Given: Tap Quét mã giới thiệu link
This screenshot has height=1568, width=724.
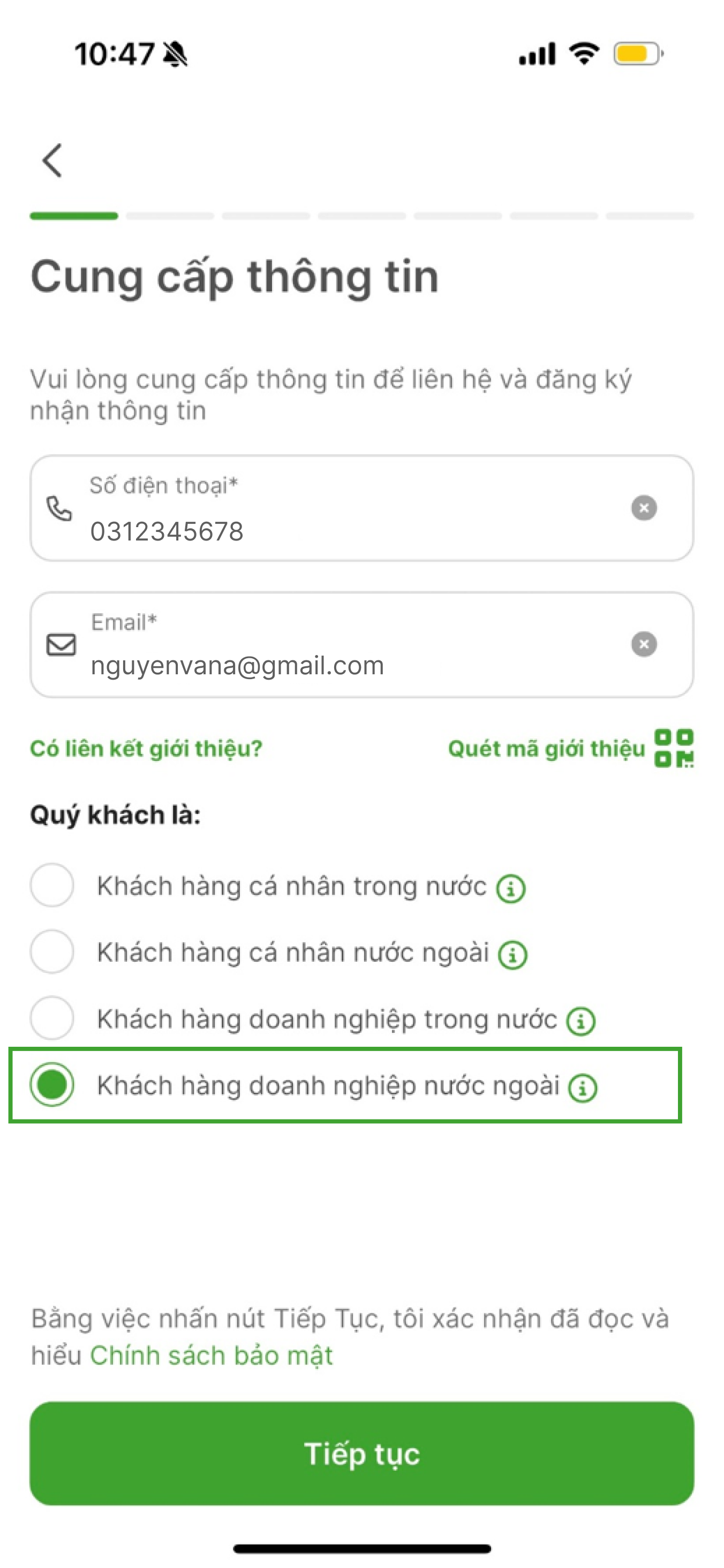Looking at the screenshot, I should click(546, 749).
